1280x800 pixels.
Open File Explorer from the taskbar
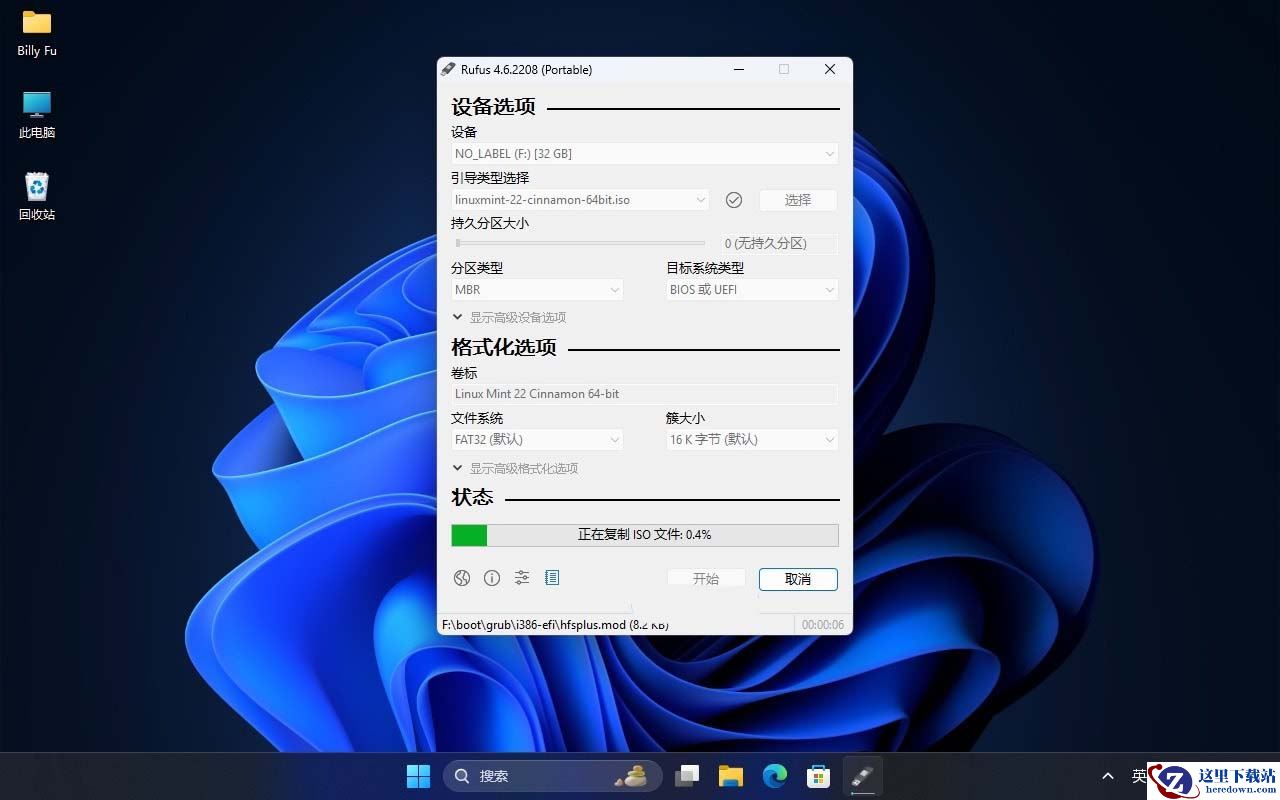click(x=731, y=776)
